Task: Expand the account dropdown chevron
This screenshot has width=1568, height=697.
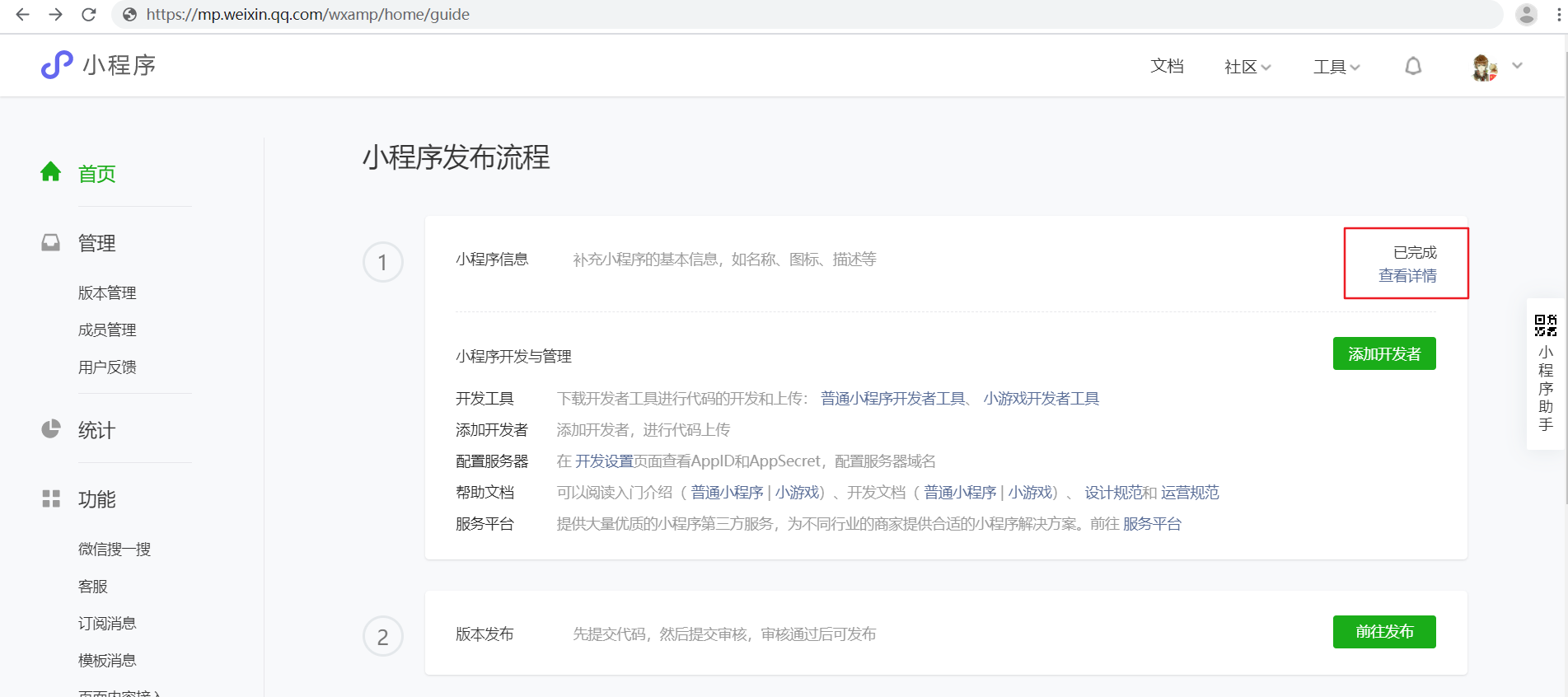Action: [1517, 66]
